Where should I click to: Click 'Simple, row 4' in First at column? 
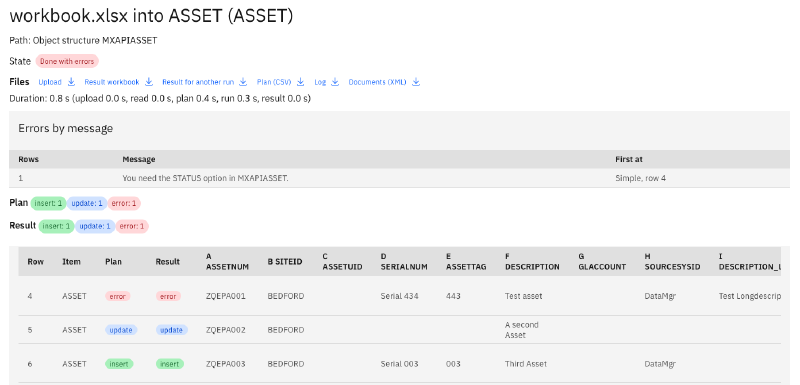pos(640,178)
